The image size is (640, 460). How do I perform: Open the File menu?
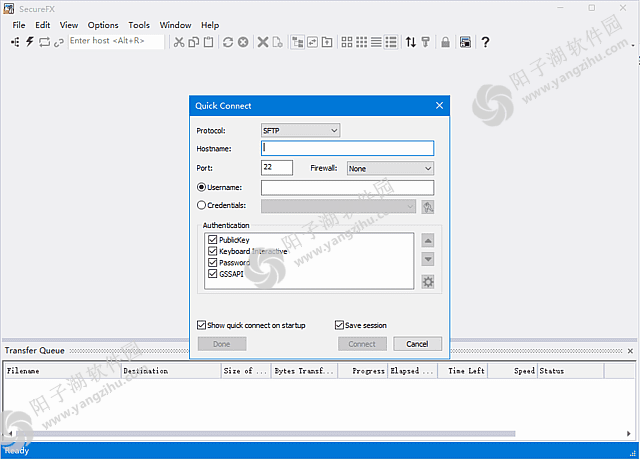[19, 25]
